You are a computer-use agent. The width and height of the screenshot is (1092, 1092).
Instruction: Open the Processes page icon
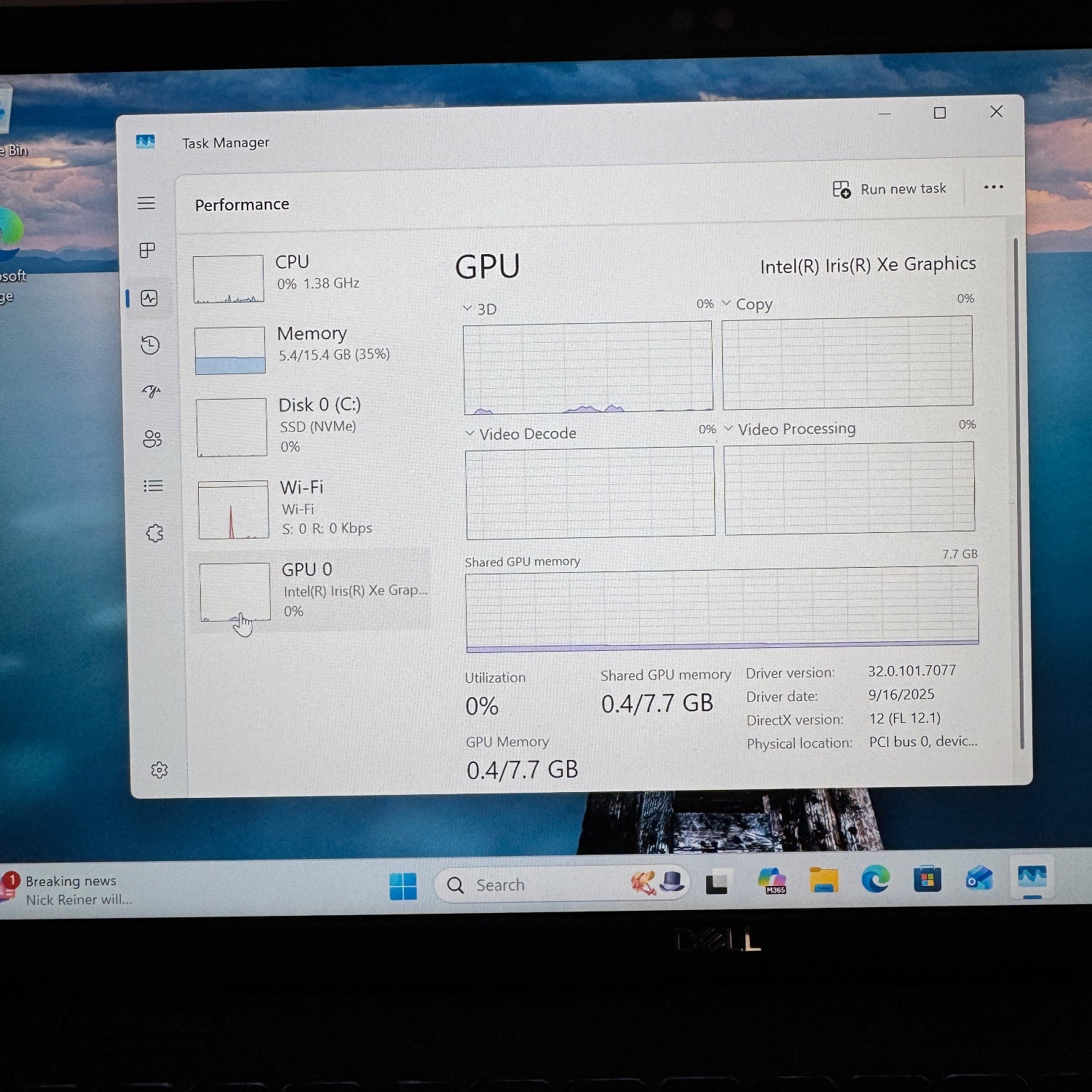[148, 250]
